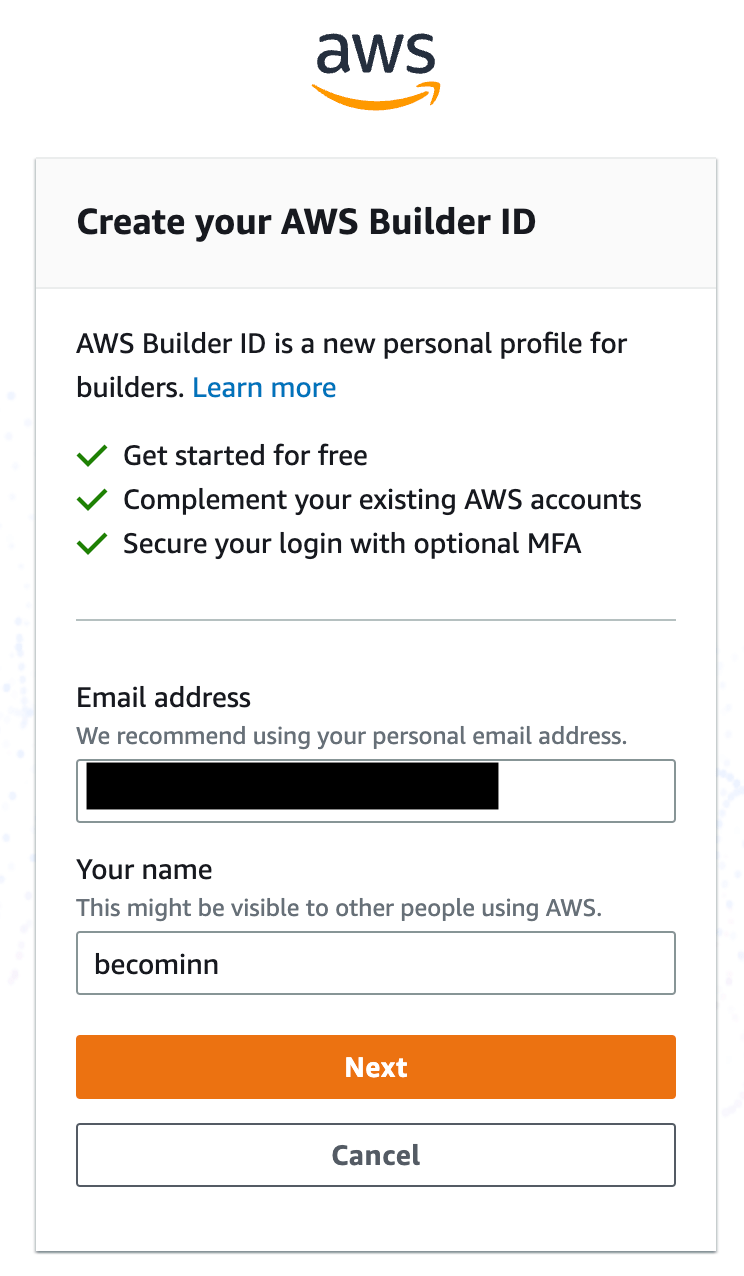Click the Complement your existing AWS accounts item
The image size is (744, 1276).
pyautogui.click(x=381, y=499)
